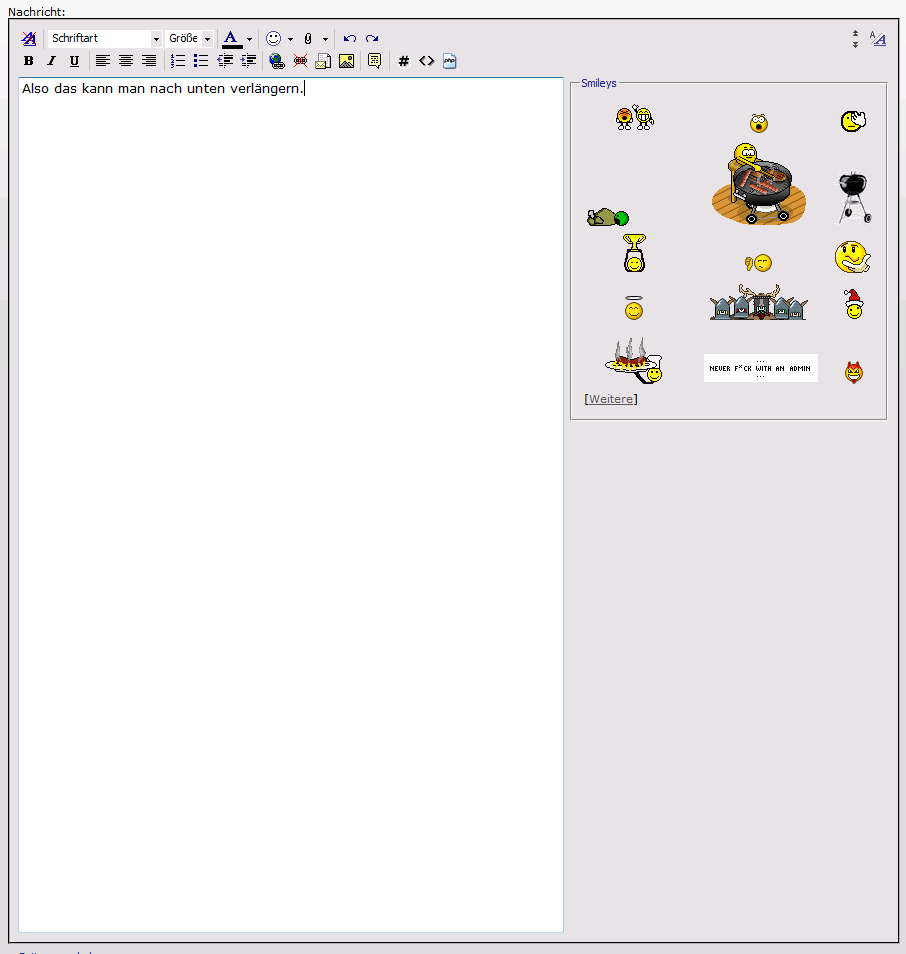Screen dimensions: 906x954
Task: Click the smiley insert toolbar icon
Action: (x=274, y=38)
